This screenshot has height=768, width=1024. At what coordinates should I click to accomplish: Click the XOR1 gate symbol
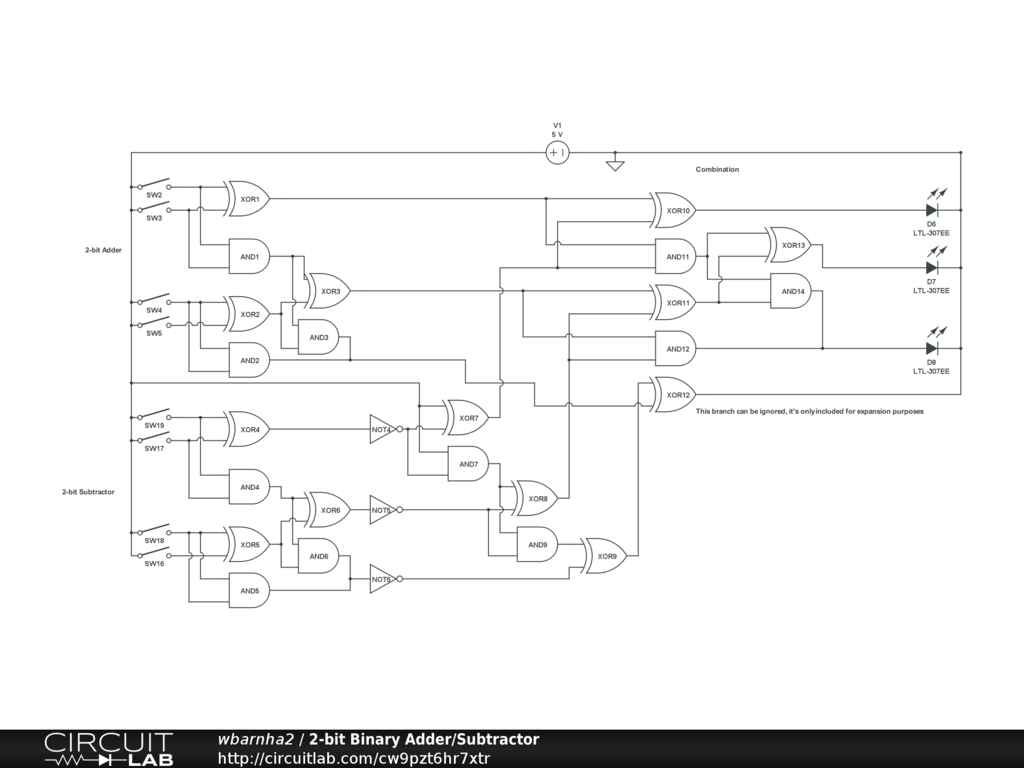pyautogui.click(x=248, y=199)
